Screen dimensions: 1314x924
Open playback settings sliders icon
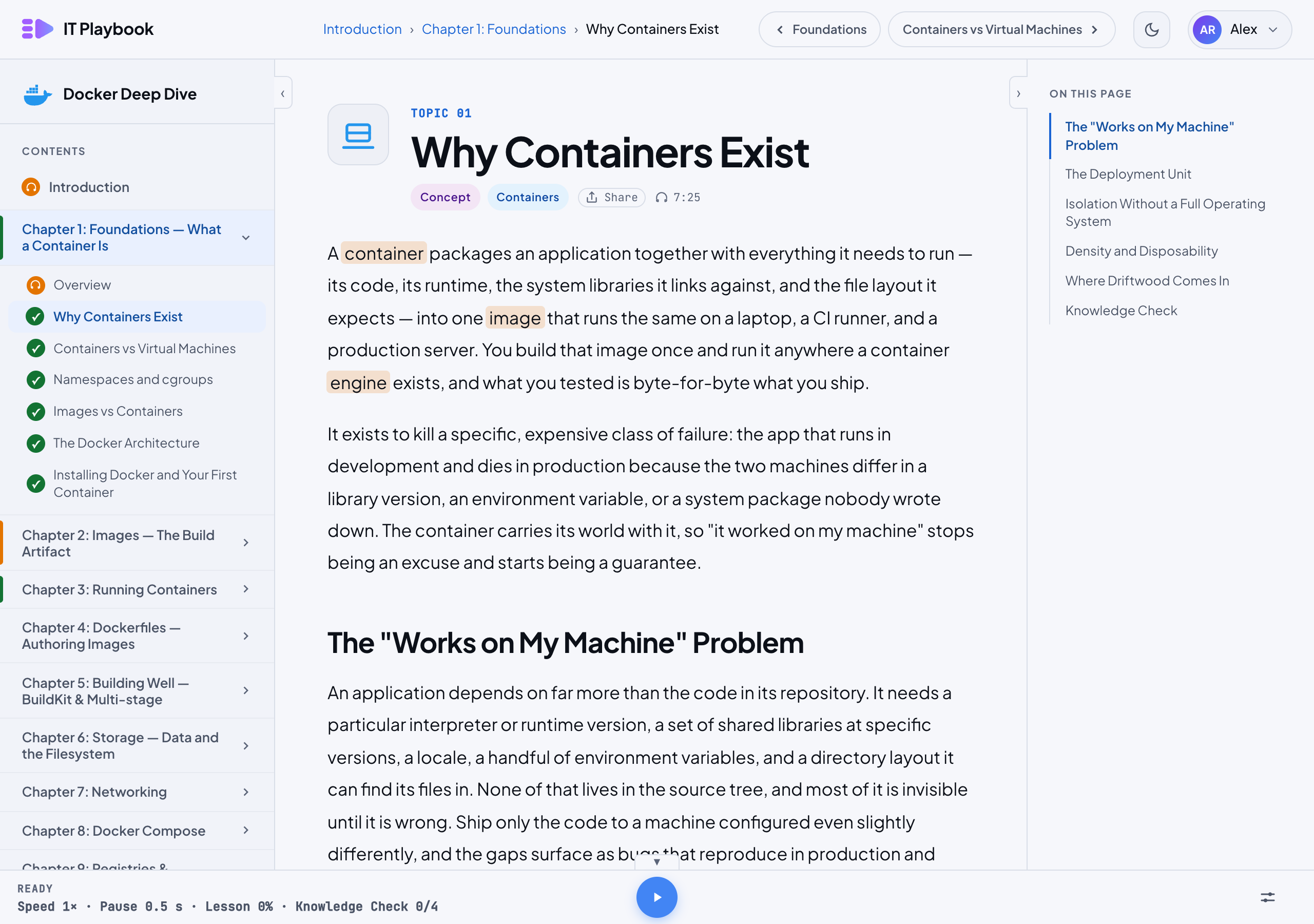1268,897
